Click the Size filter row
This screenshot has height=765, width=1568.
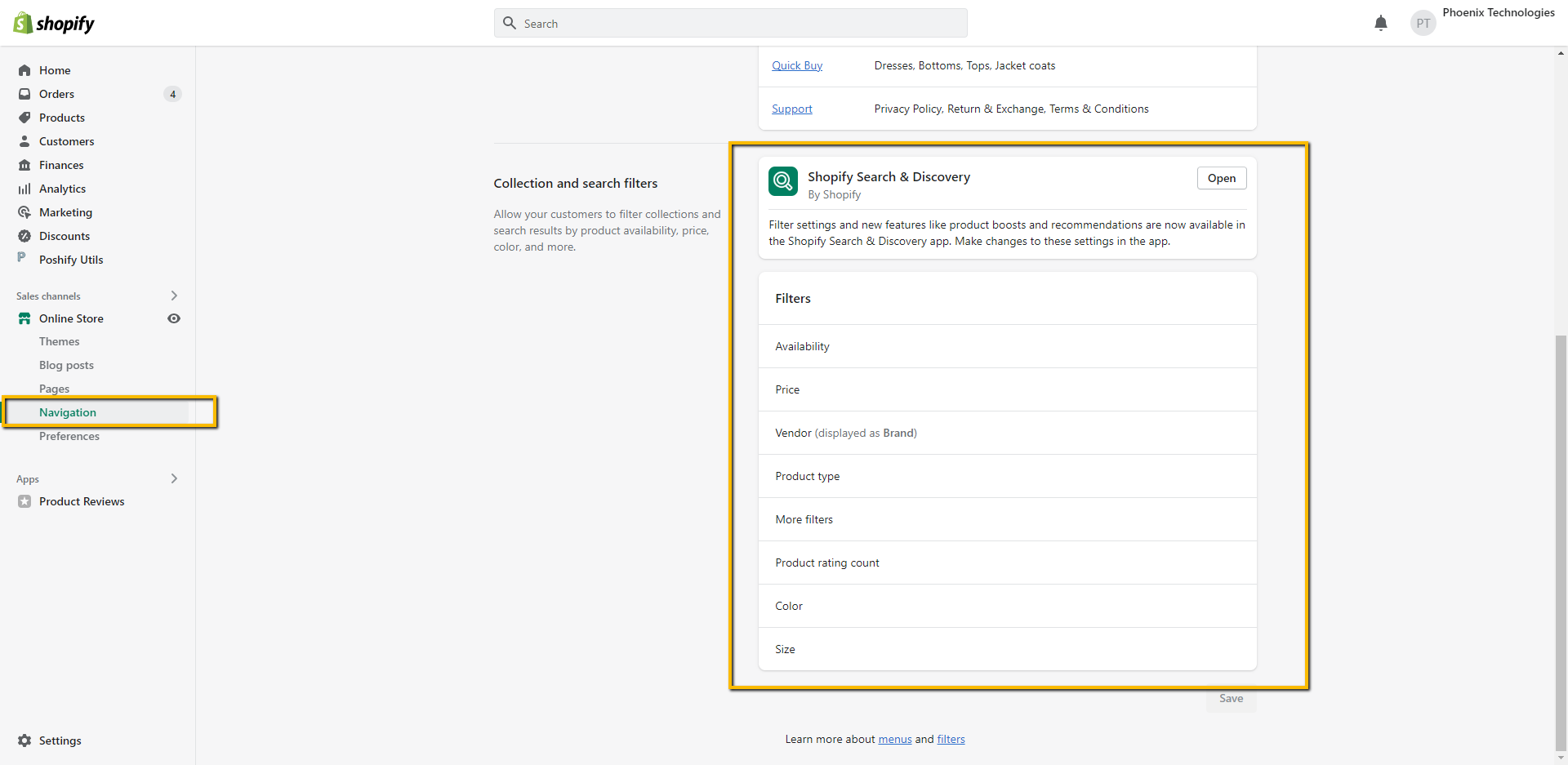1008,649
